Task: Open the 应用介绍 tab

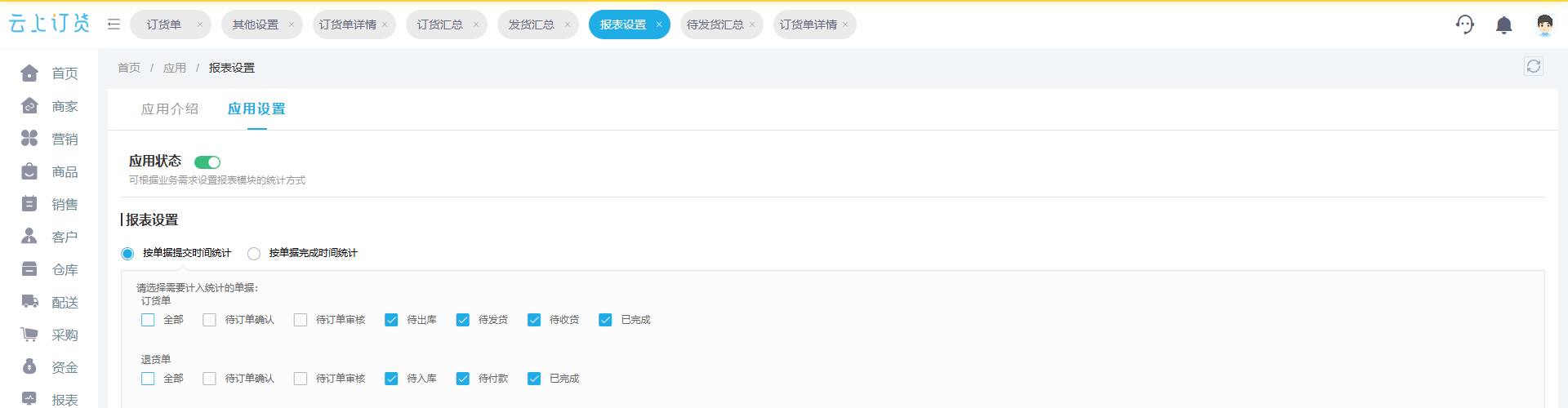Action: [170, 109]
